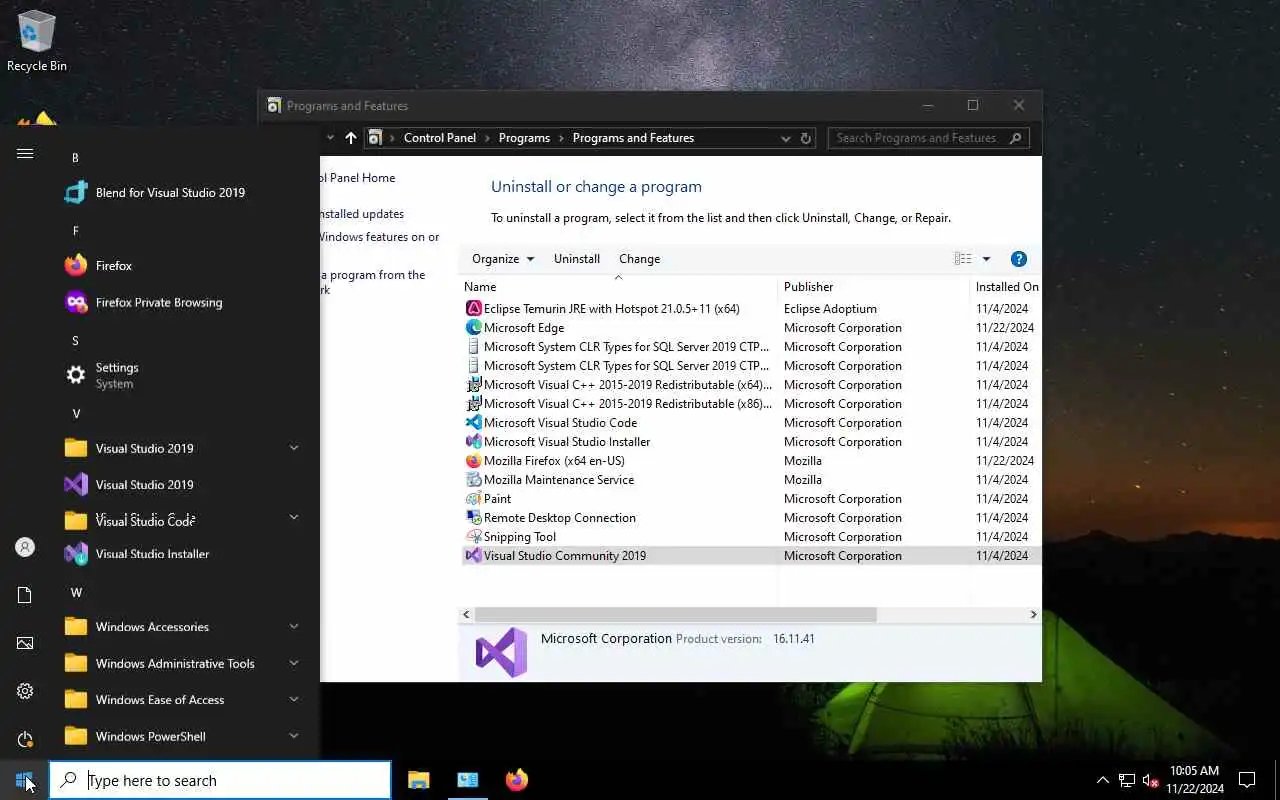Go up one level arrow
Viewport: 1280px width, 800px height.
pyautogui.click(x=350, y=138)
